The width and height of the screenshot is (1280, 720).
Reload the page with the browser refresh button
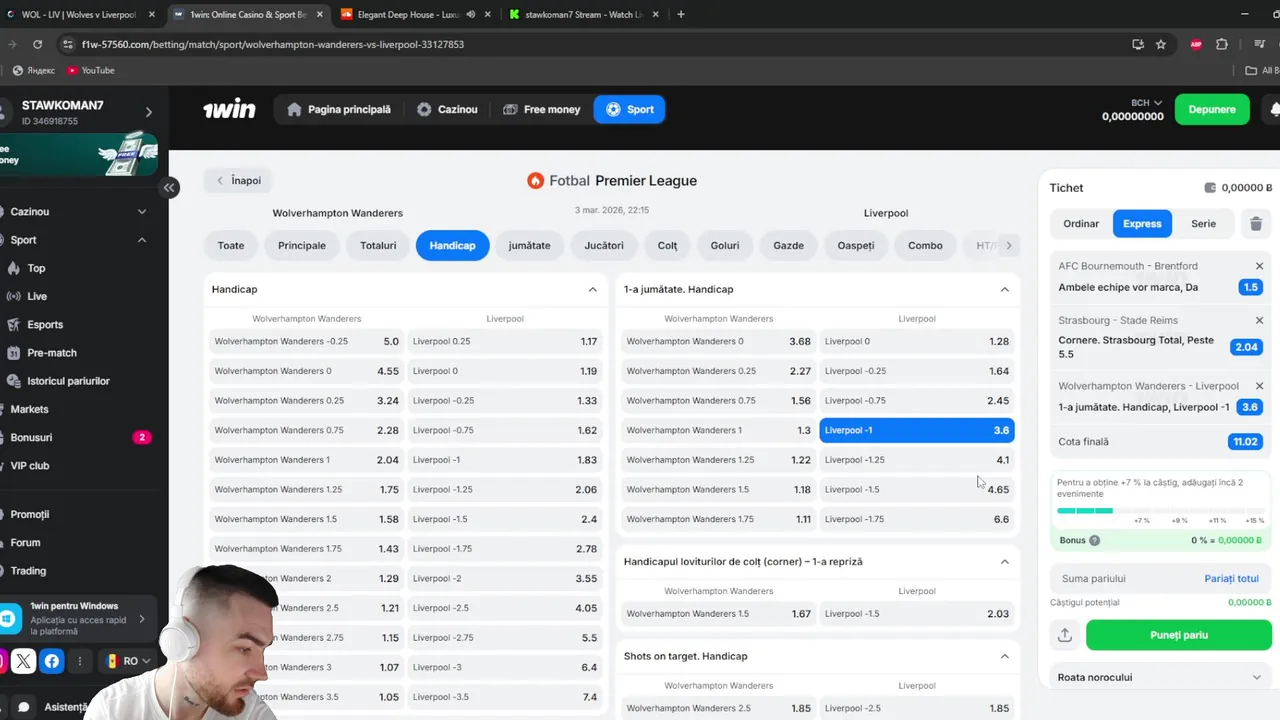(37, 44)
